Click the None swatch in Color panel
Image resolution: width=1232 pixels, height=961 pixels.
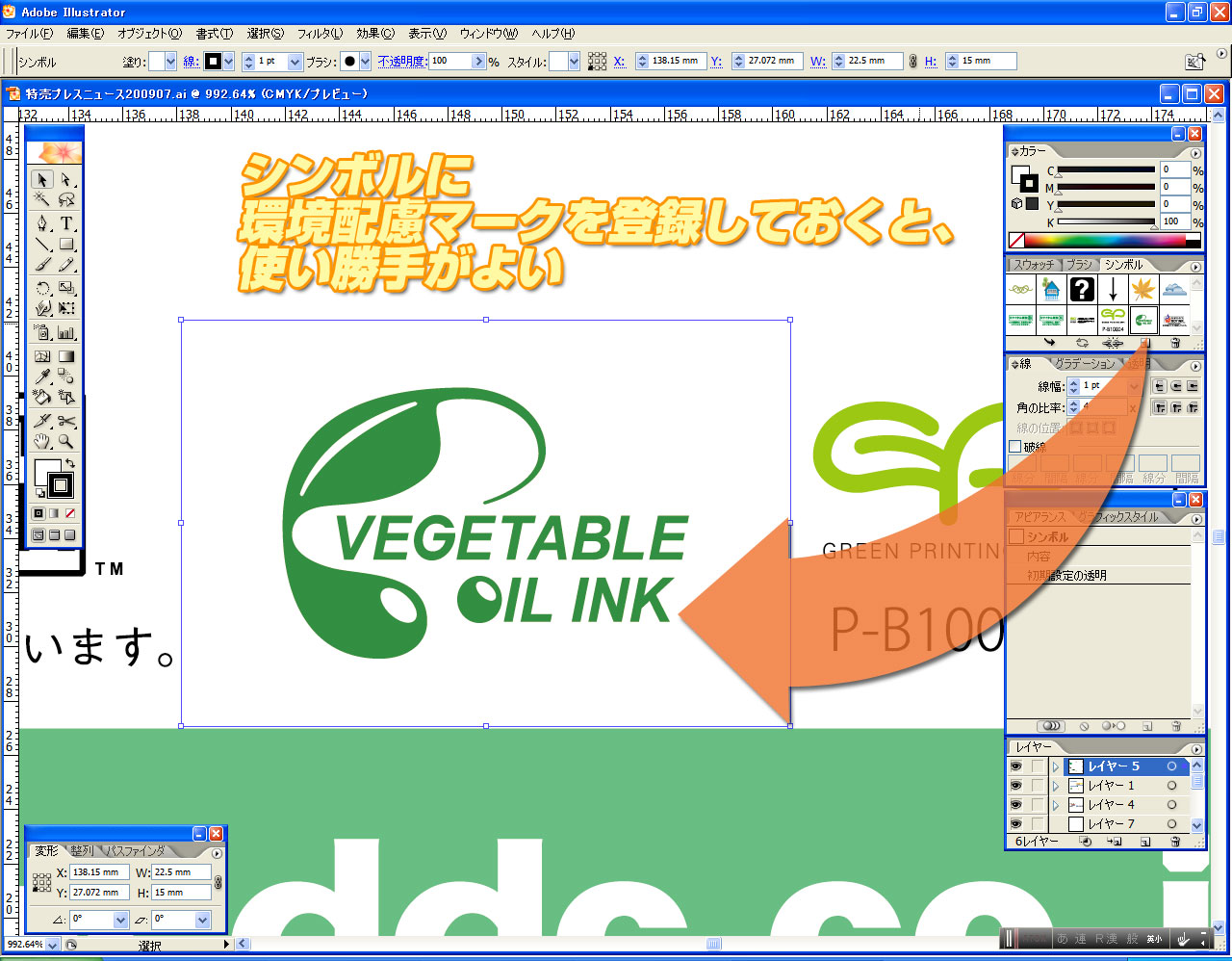pyautogui.click(x=1016, y=240)
